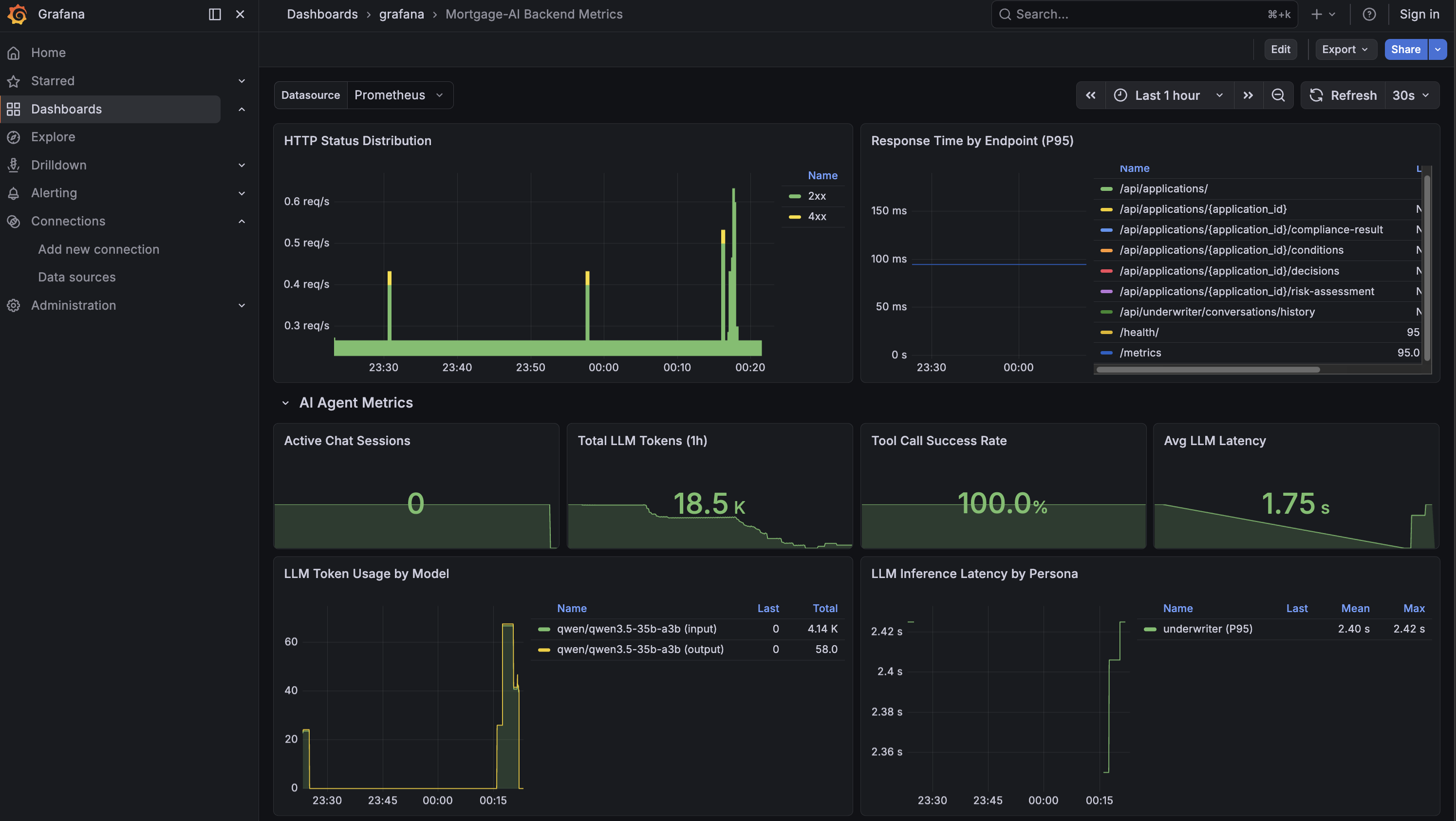1456x821 pixels.
Task: Click the Search input field
Action: pyautogui.click(x=1136, y=14)
